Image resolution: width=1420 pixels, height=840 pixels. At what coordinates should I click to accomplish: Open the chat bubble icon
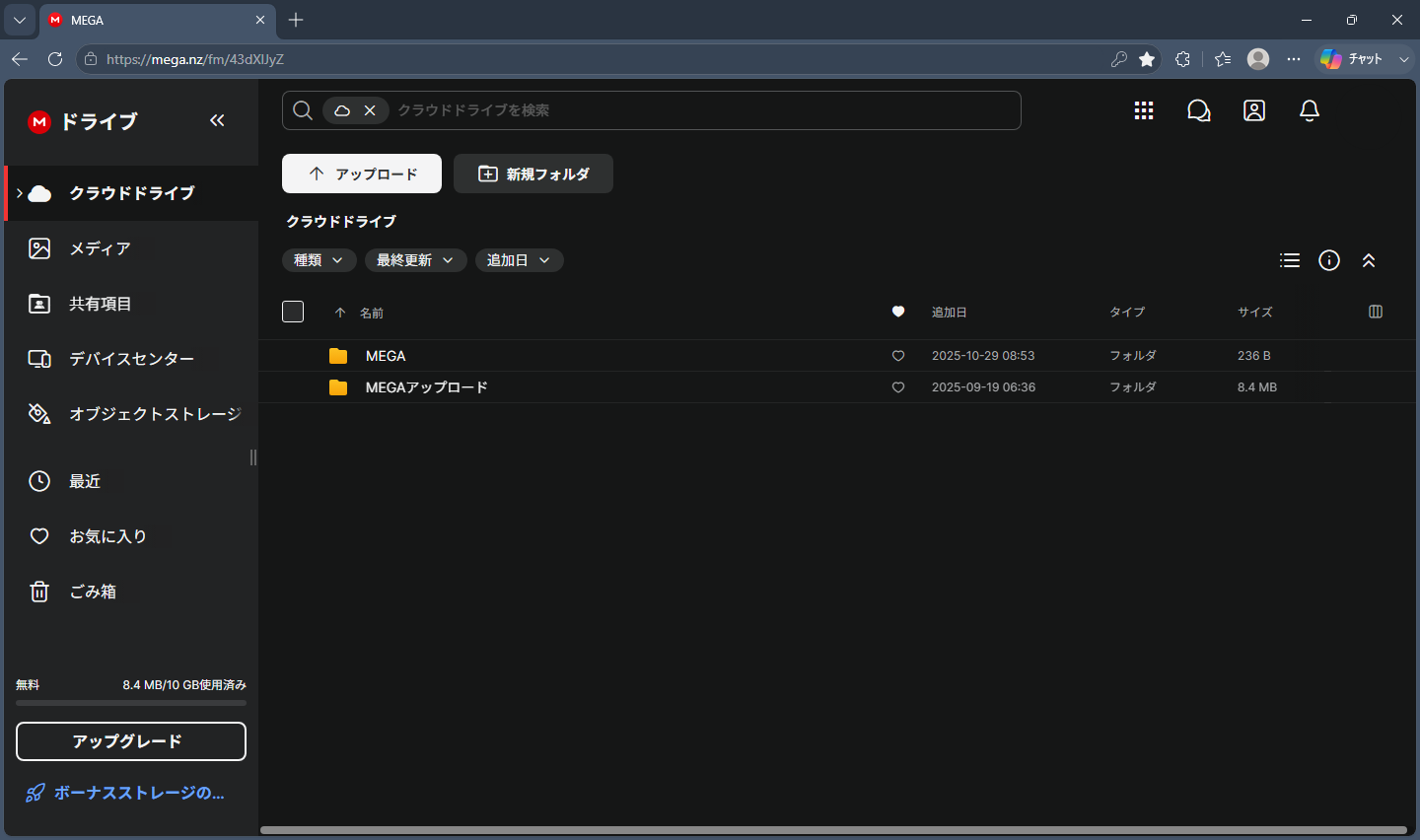(x=1199, y=110)
